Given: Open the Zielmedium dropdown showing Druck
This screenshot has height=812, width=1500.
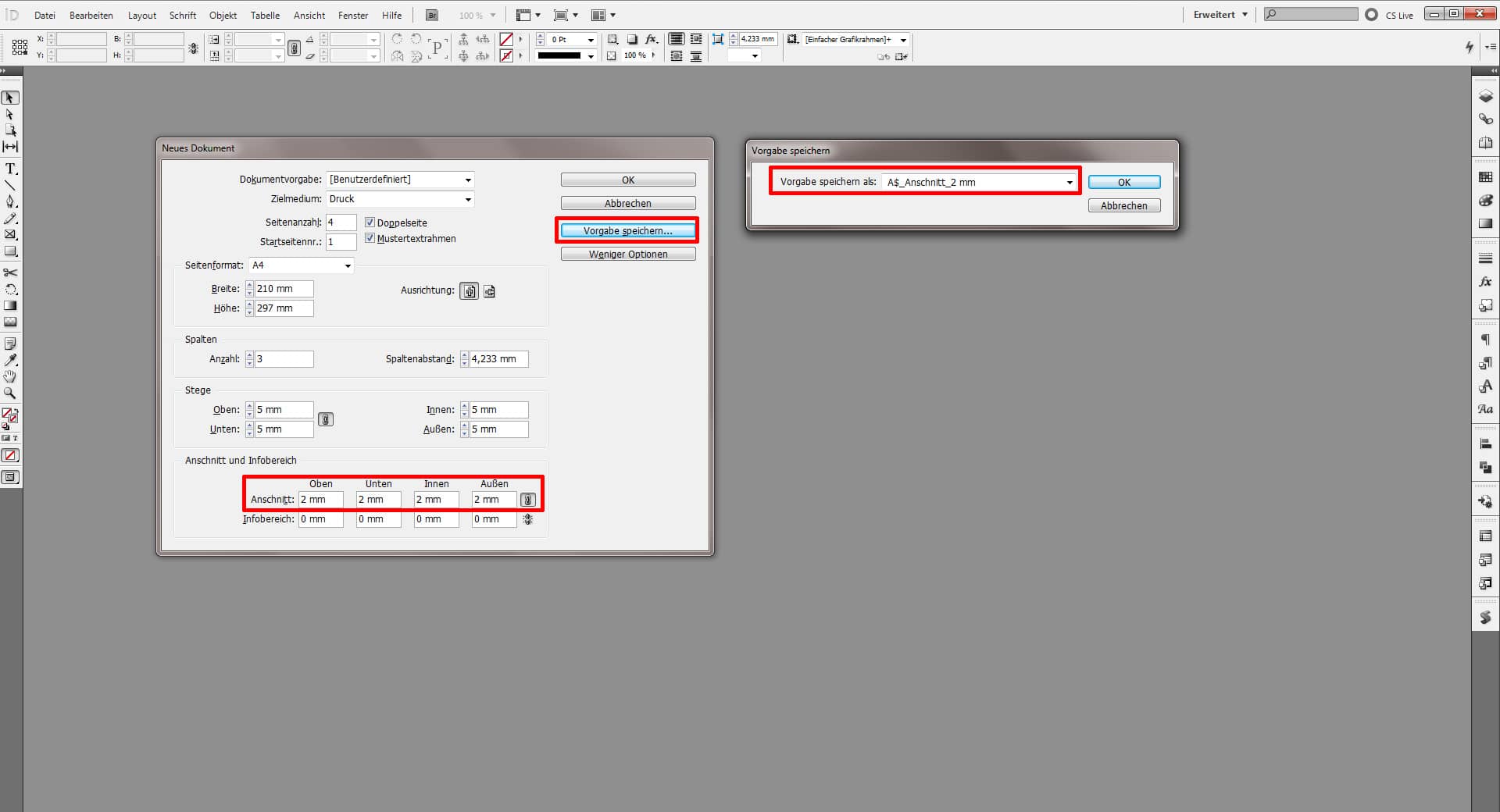Looking at the screenshot, I should 468,199.
